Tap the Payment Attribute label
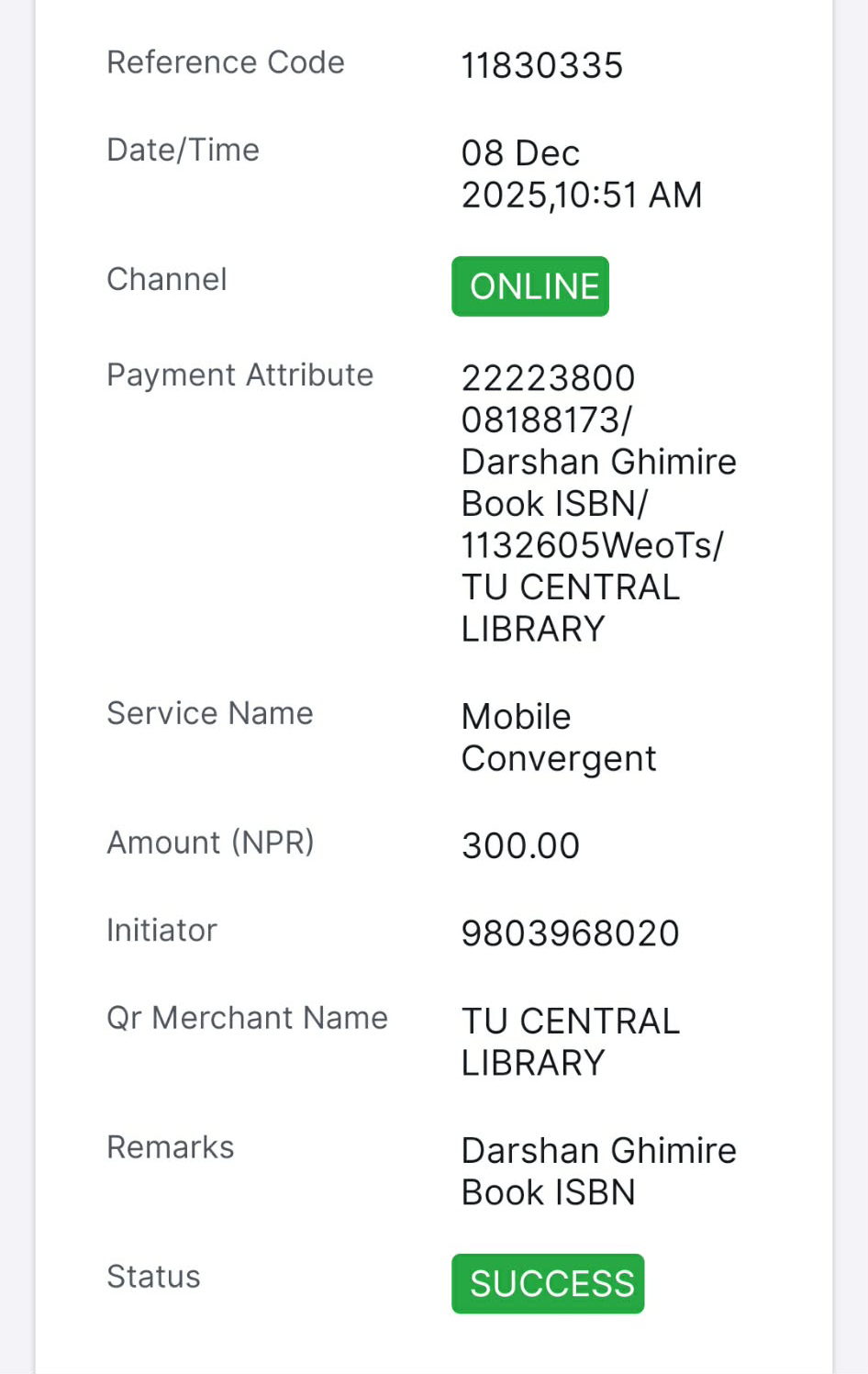 tap(239, 374)
